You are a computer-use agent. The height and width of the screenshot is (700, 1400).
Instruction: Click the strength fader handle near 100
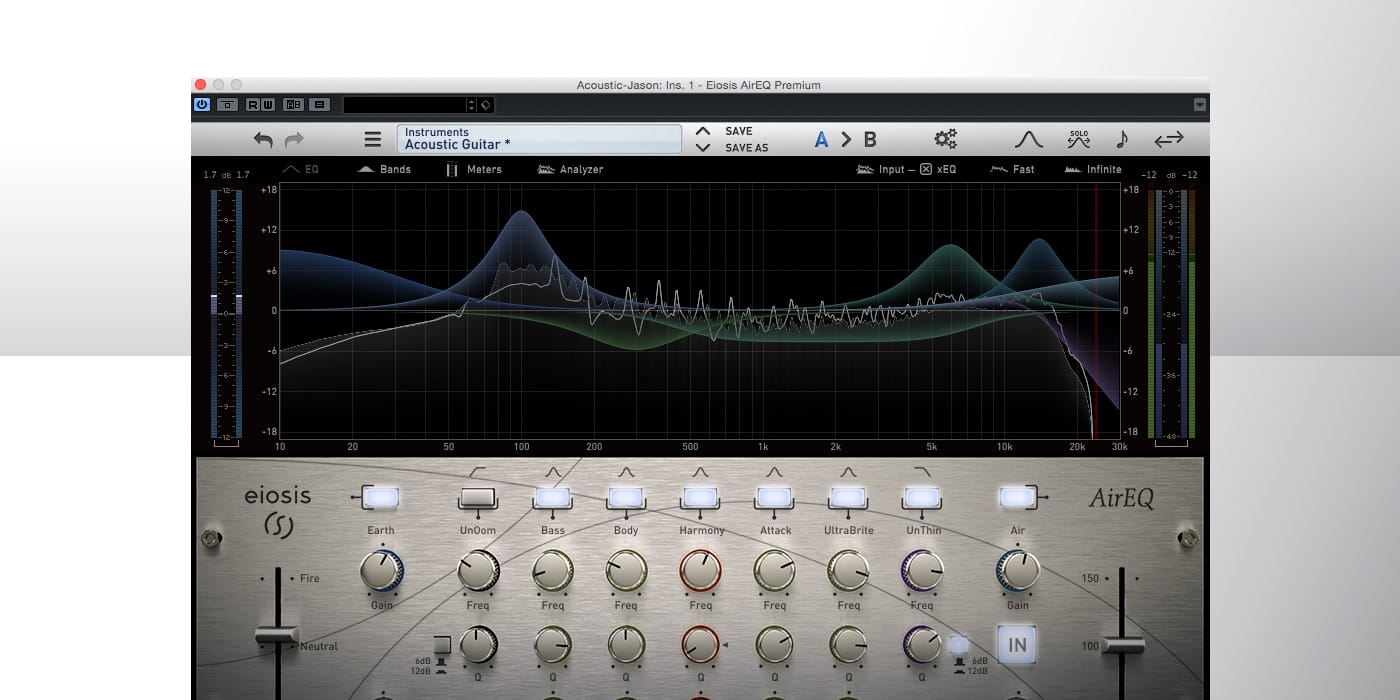(x=1122, y=645)
